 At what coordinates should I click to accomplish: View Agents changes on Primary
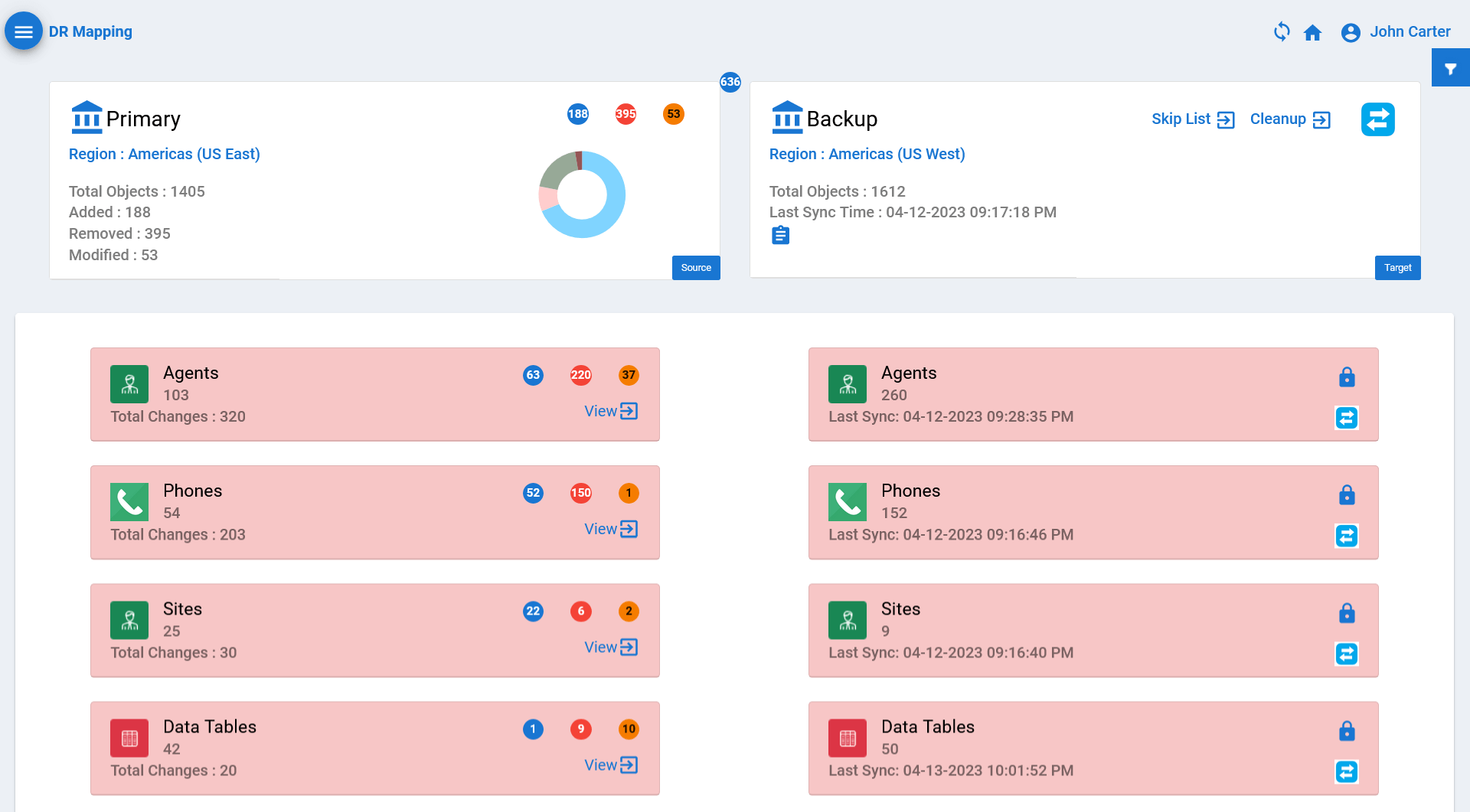tap(611, 411)
